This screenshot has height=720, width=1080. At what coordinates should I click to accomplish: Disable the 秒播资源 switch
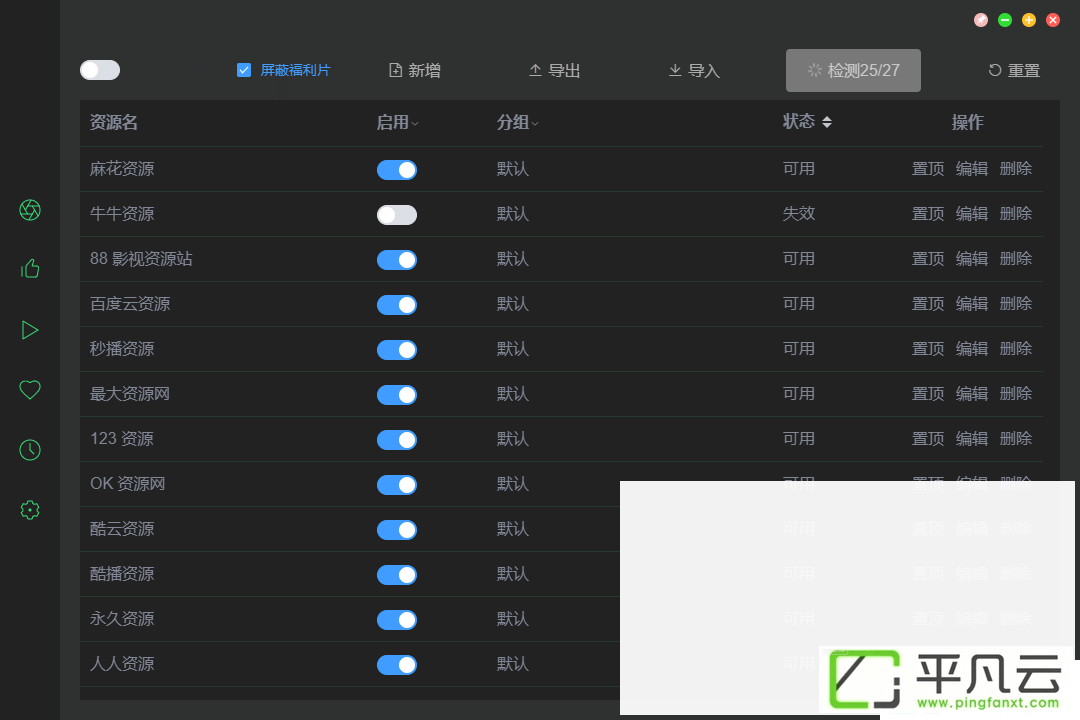397,350
